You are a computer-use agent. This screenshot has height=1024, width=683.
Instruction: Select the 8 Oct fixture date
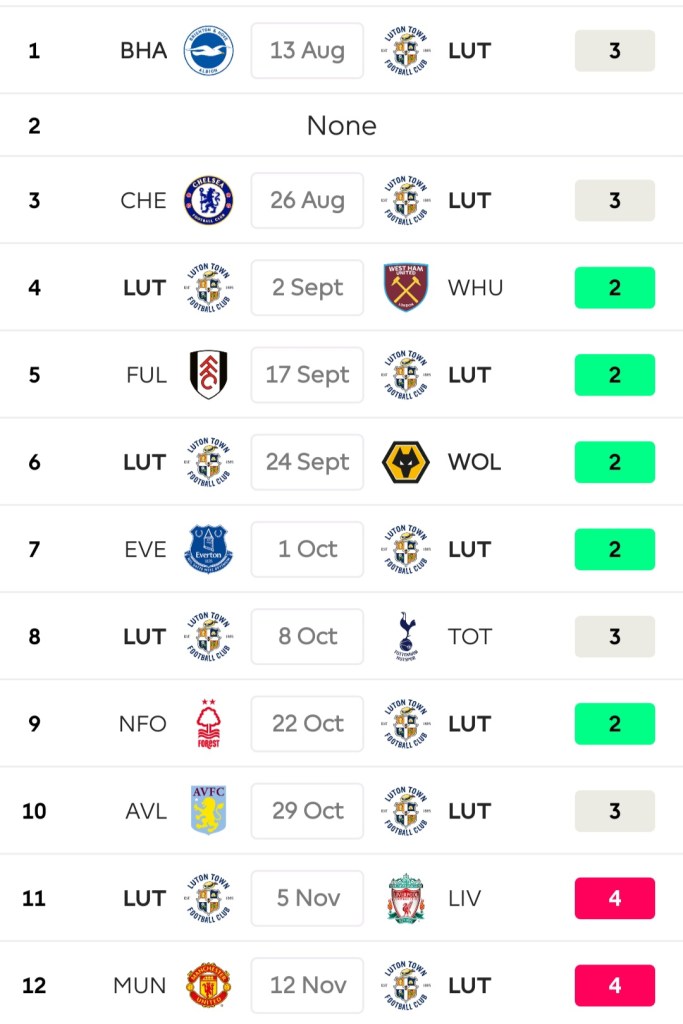point(307,637)
